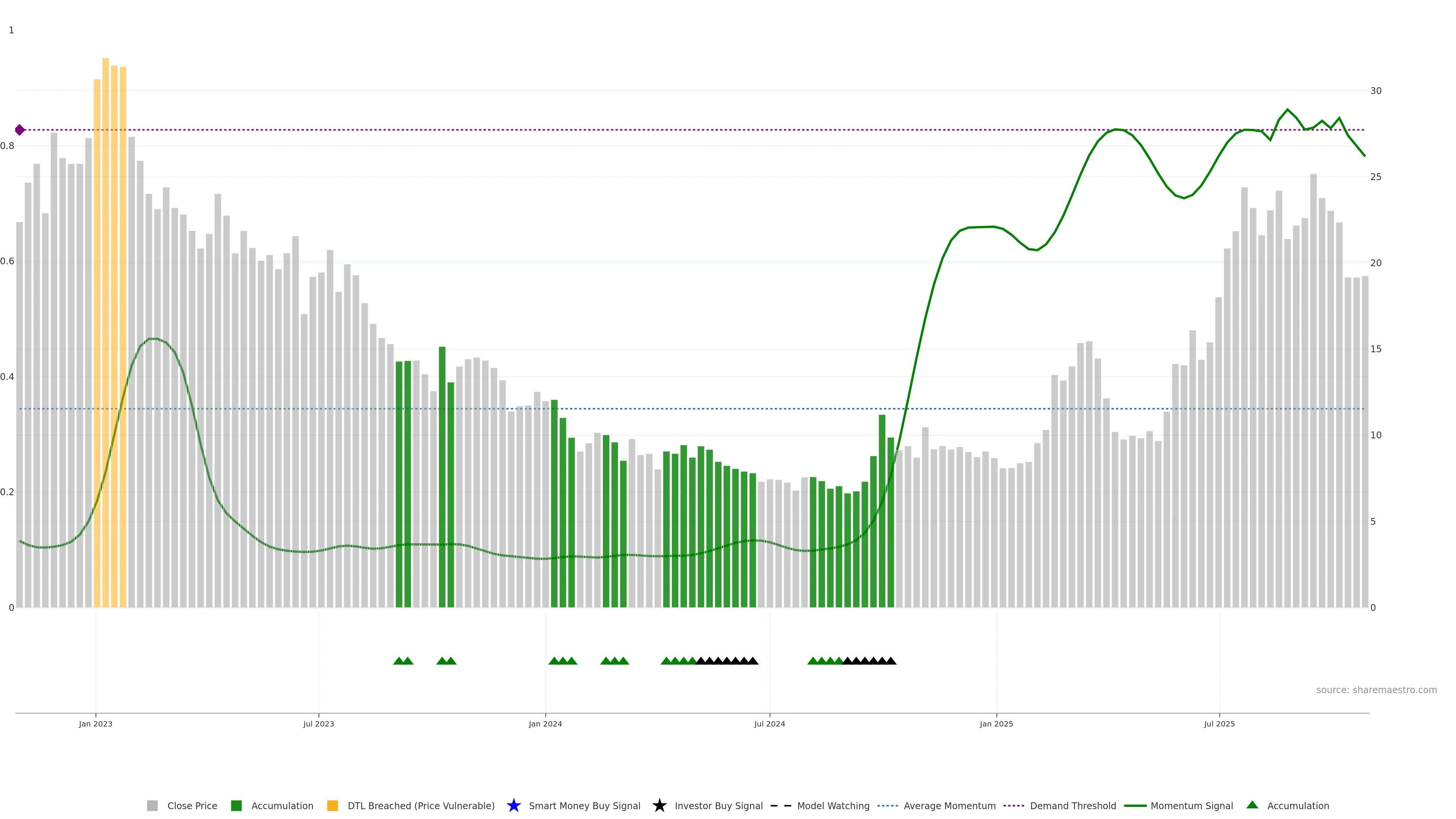Click the gray Close Price legend swatch

pos(152,806)
